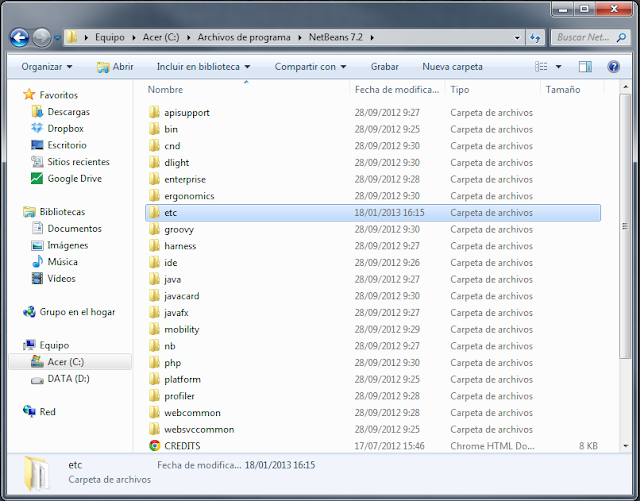
Task: Open Imágenes library icon
Action: point(37,245)
